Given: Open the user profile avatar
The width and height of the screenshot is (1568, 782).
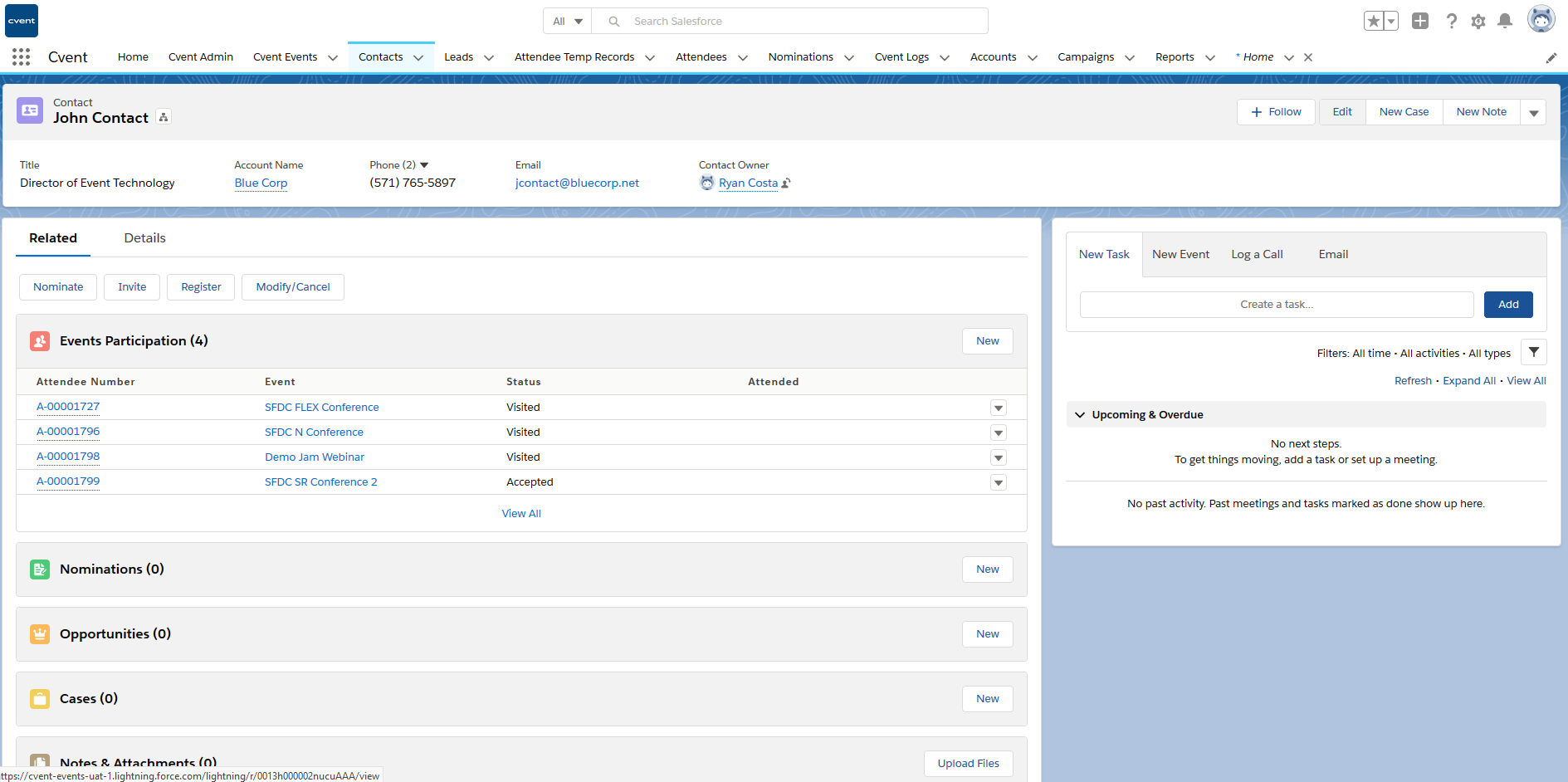Looking at the screenshot, I should tap(1541, 19).
